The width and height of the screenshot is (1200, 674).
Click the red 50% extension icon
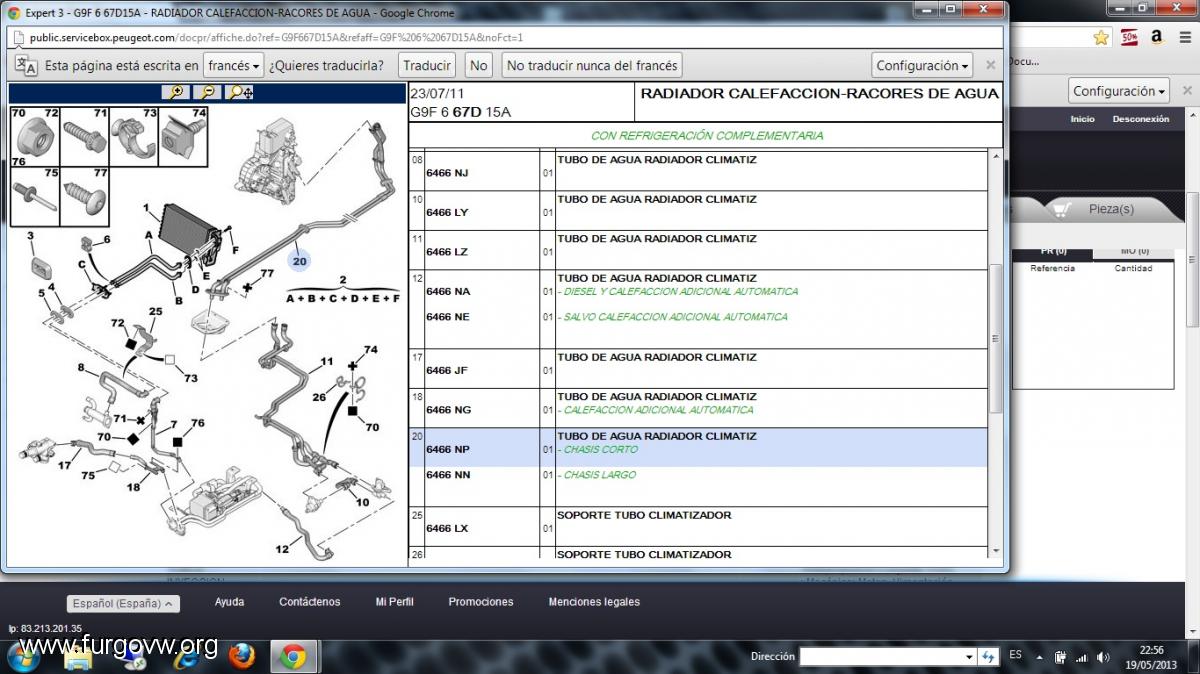[1130, 37]
